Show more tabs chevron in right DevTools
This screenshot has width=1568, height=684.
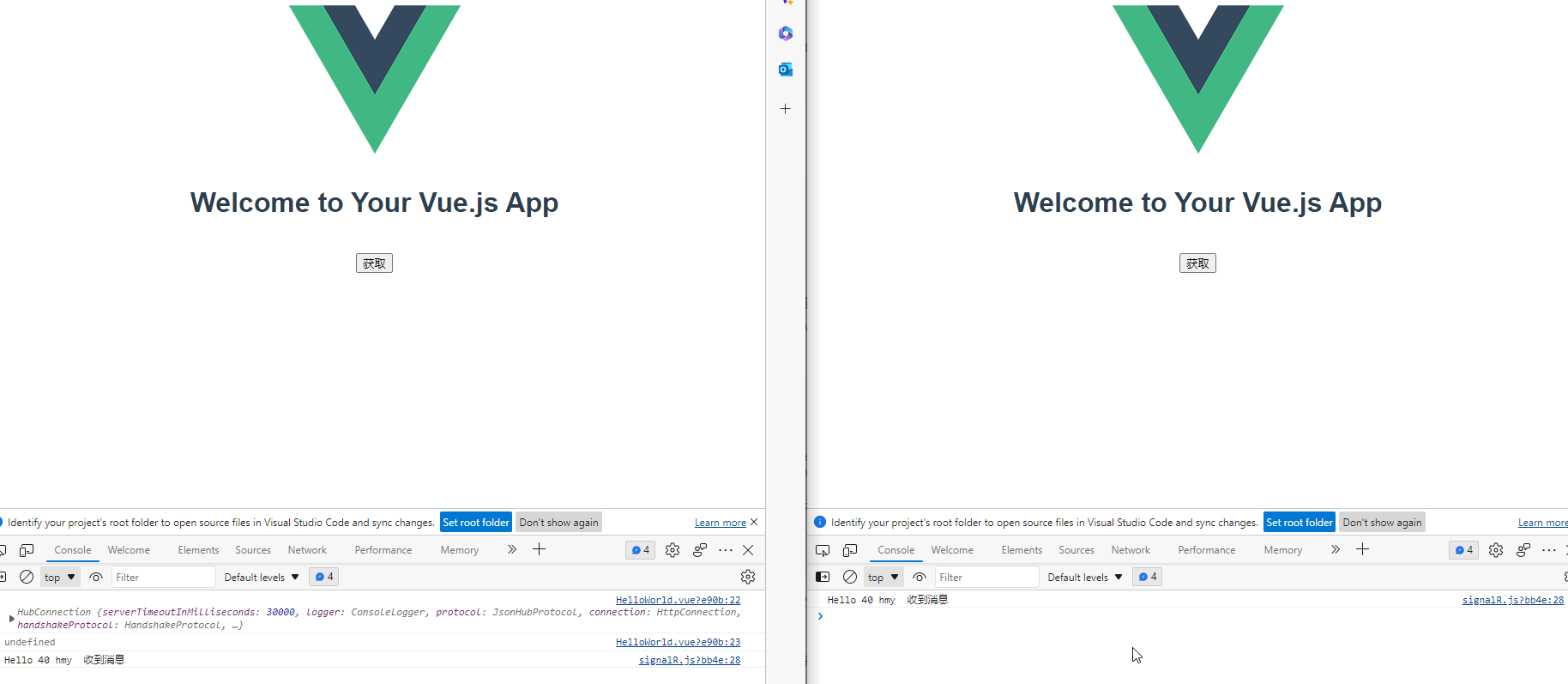coord(1336,549)
